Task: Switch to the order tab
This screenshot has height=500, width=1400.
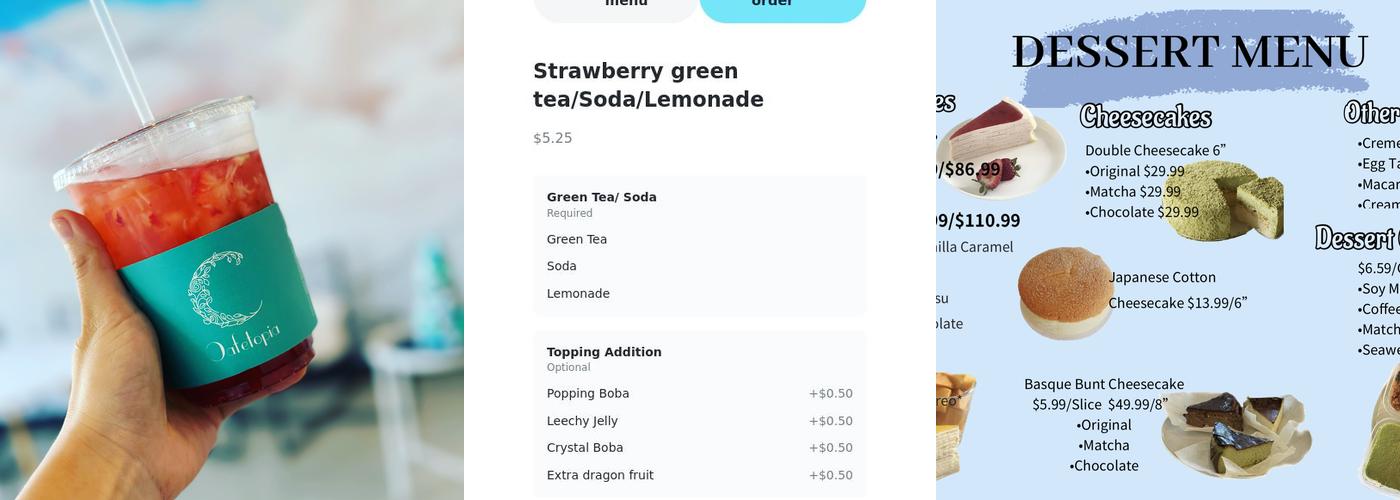Action: 782,6
